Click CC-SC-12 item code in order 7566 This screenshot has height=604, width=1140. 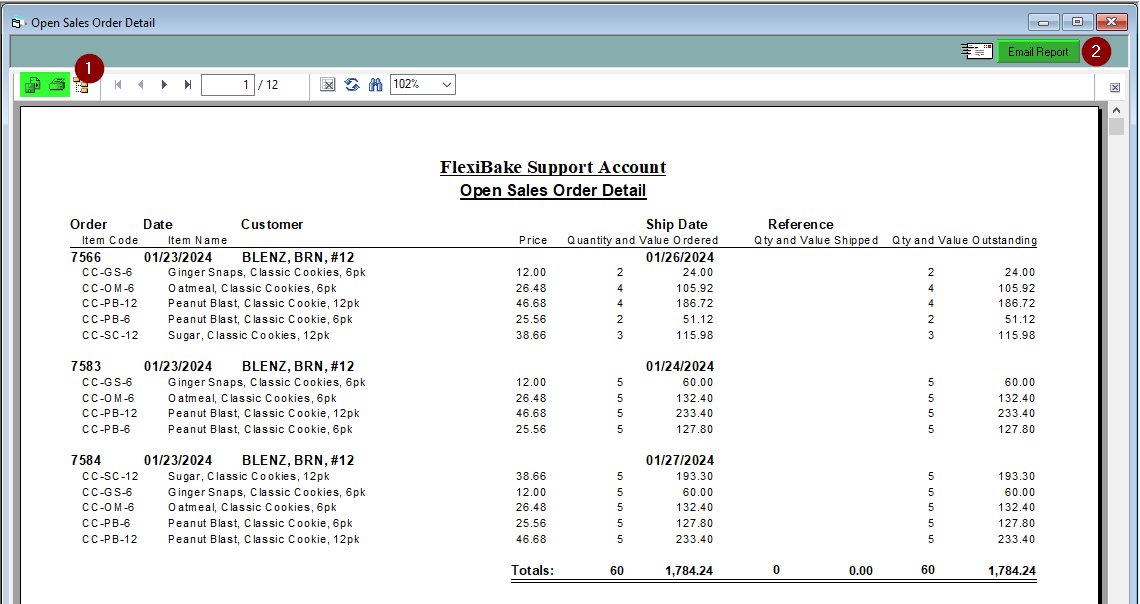(x=110, y=335)
